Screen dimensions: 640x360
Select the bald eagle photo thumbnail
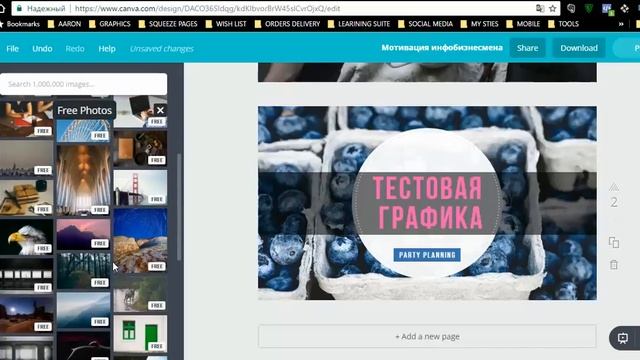pyautogui.click(x=27, y=238)
